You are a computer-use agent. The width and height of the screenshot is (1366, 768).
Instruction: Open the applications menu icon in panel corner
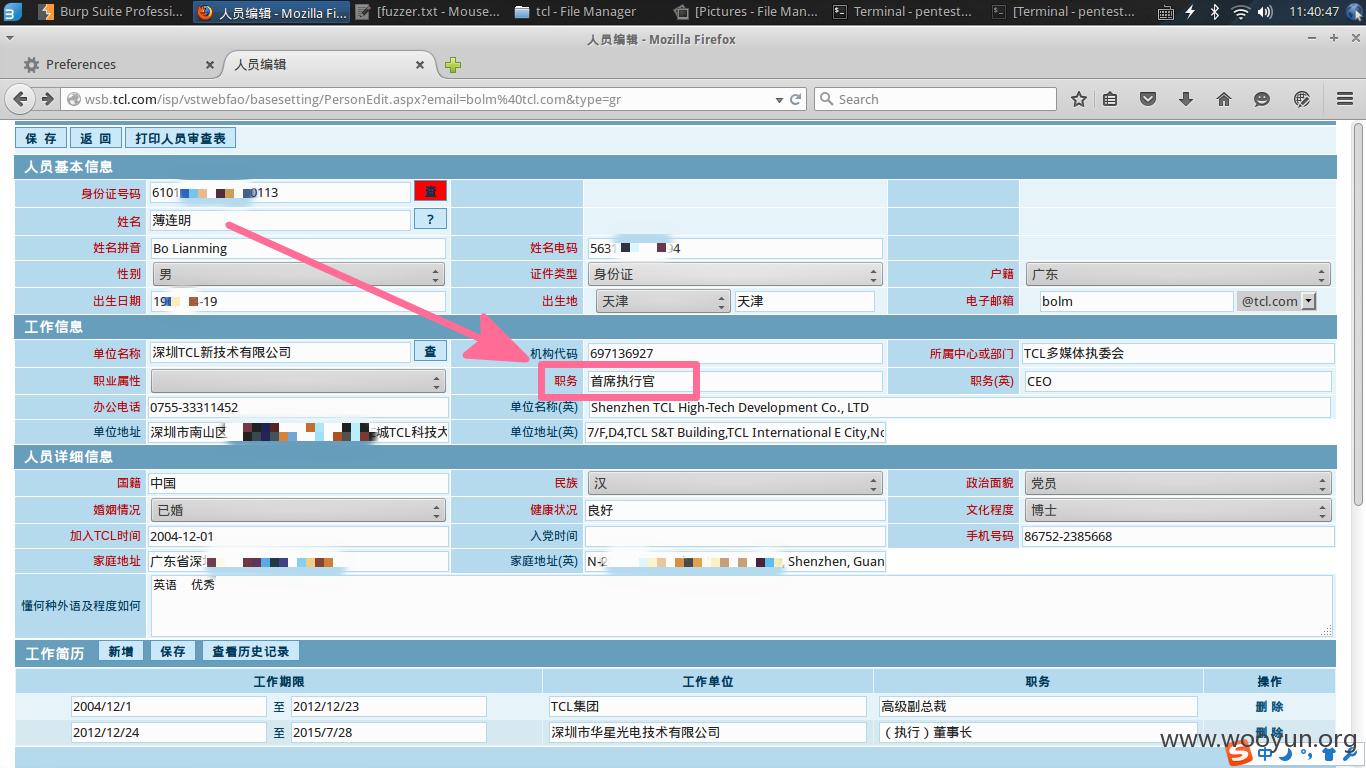click(x=13, y=12)
